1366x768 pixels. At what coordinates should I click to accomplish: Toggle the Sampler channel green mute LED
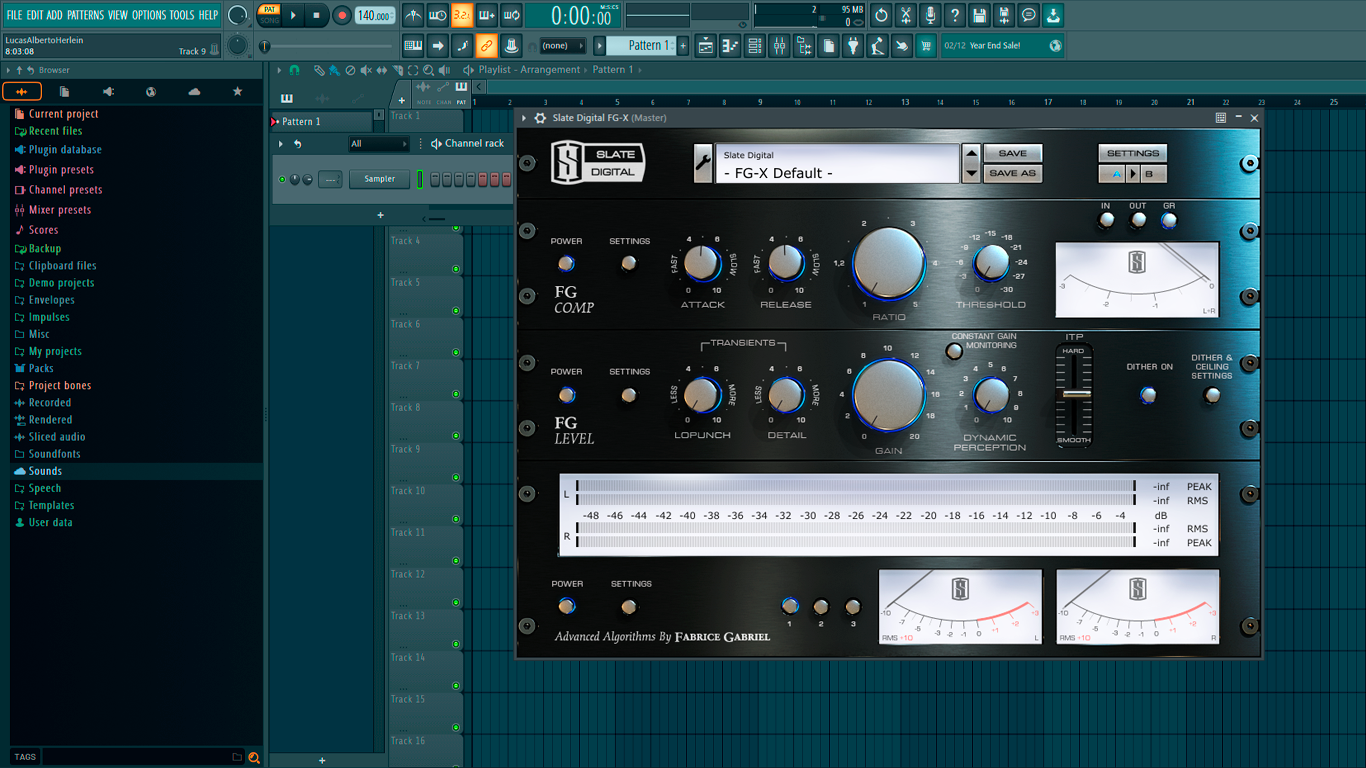coord(282,180)
